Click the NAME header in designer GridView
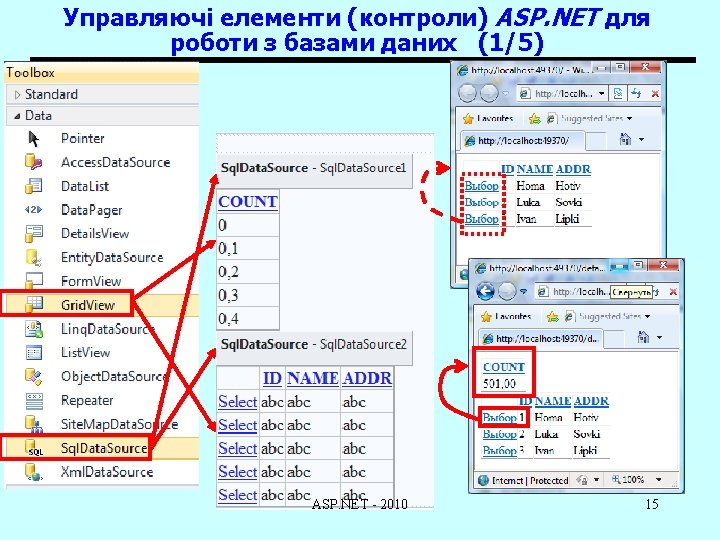The height and width of the screenshot is (540, 720). coord(313,378)
